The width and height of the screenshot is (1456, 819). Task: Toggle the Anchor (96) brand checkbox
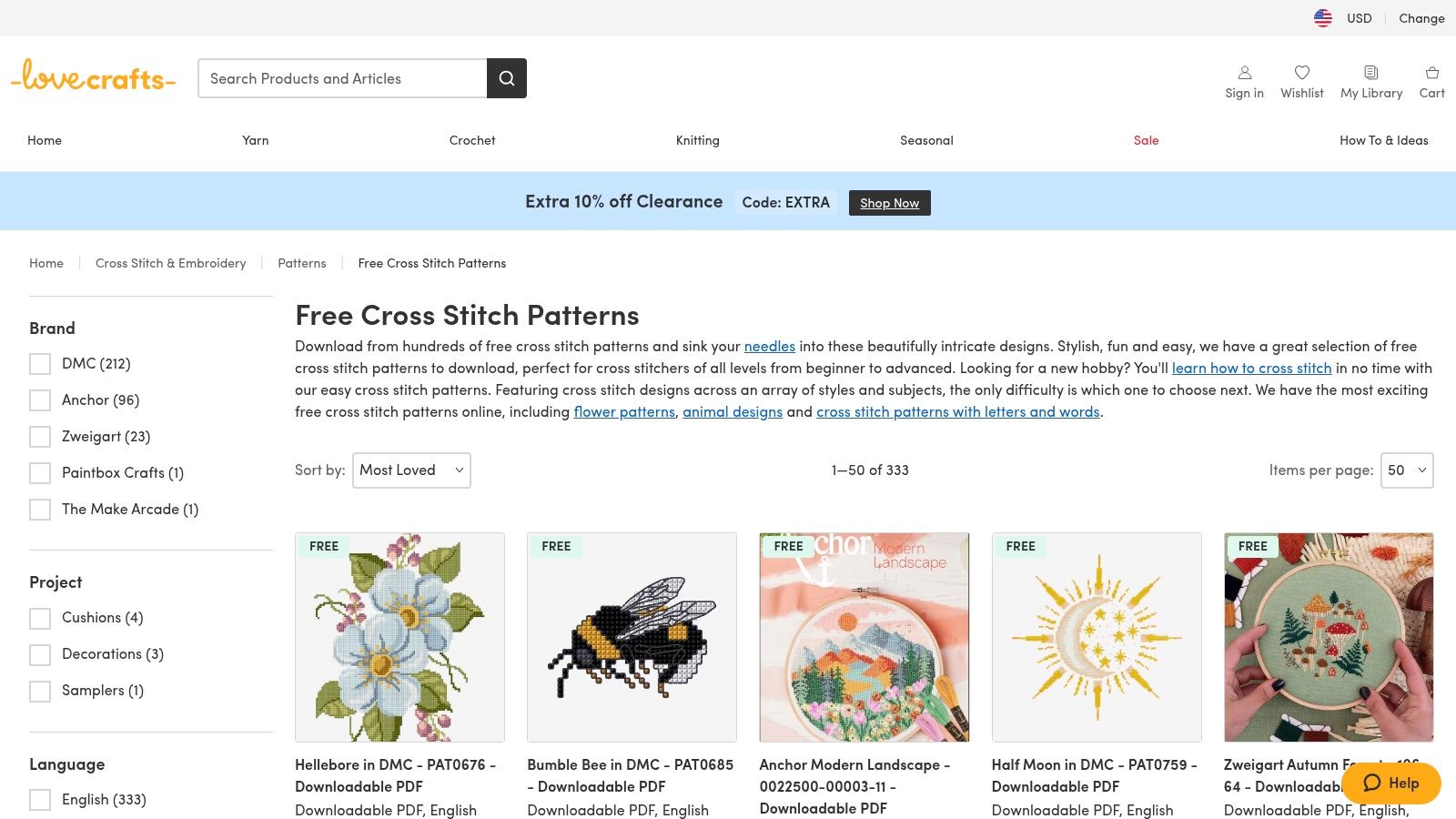coord(40,399)
